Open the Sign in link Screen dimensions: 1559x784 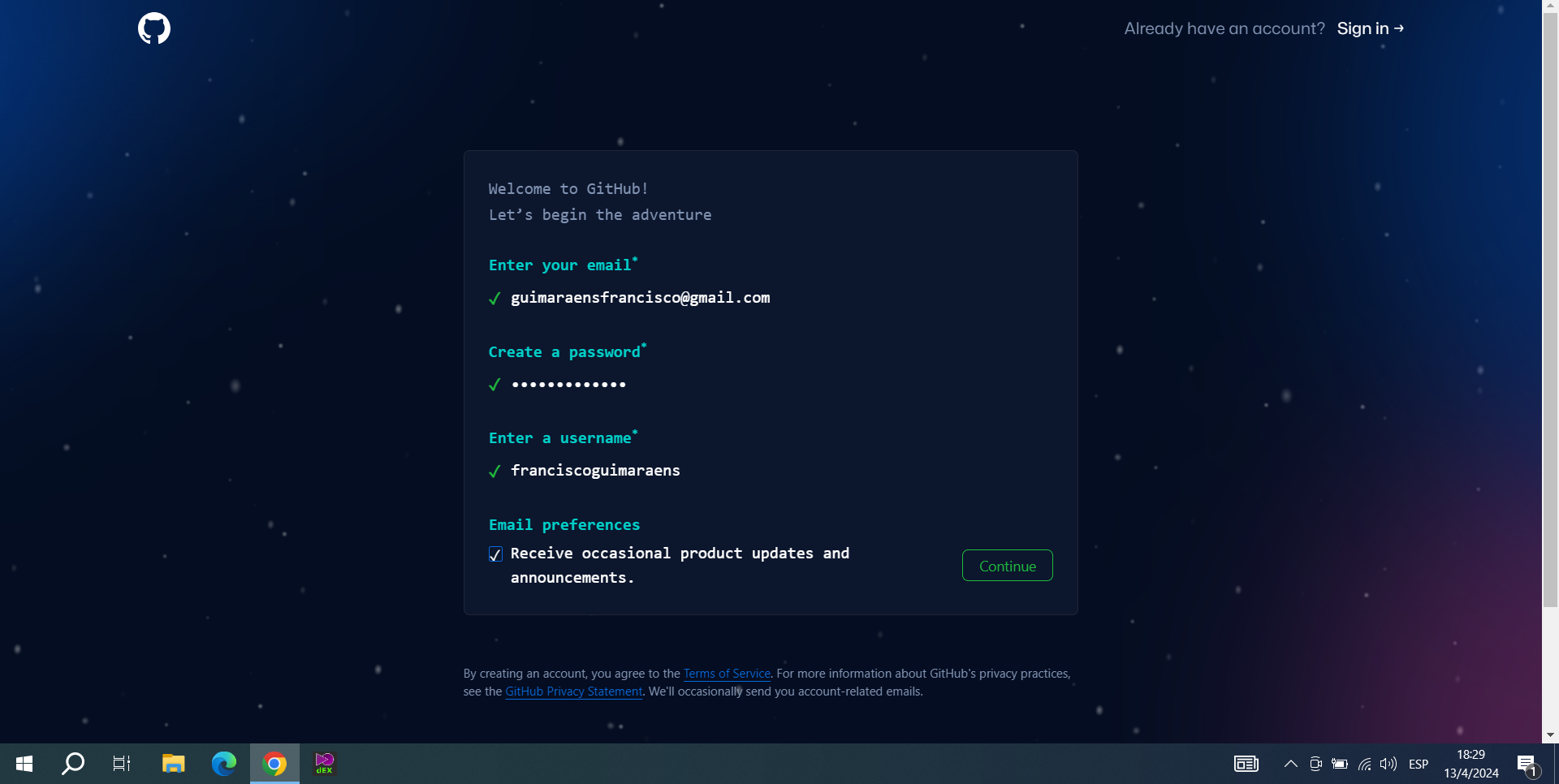click(1371, 28)
